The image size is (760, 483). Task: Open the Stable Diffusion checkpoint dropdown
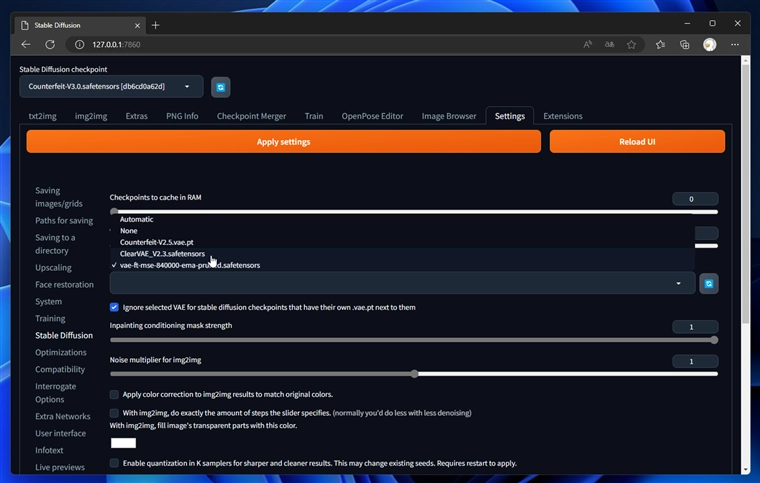click(x=111, y=87)
